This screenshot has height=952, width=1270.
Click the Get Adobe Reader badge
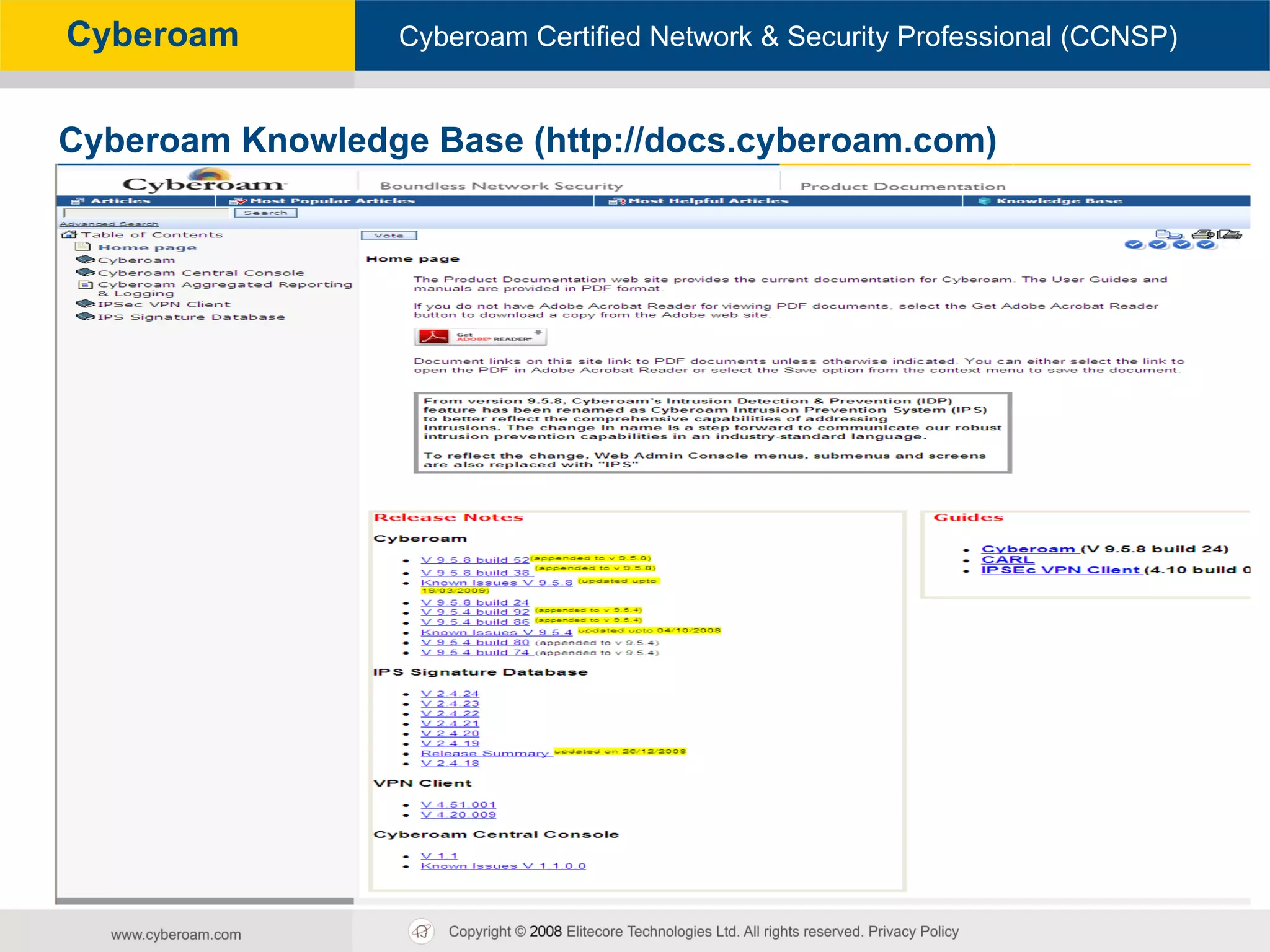coord(480,337)
